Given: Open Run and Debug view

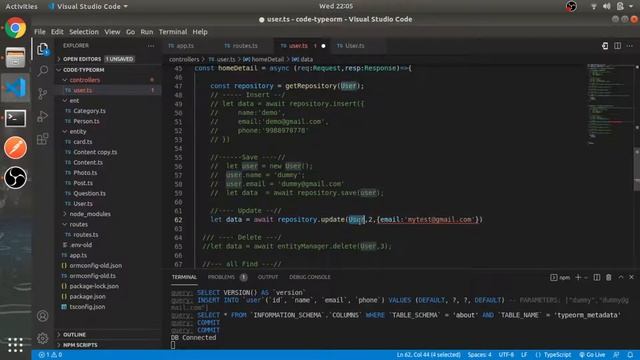Looking at the screenshot, I should (x=42, y=116).
